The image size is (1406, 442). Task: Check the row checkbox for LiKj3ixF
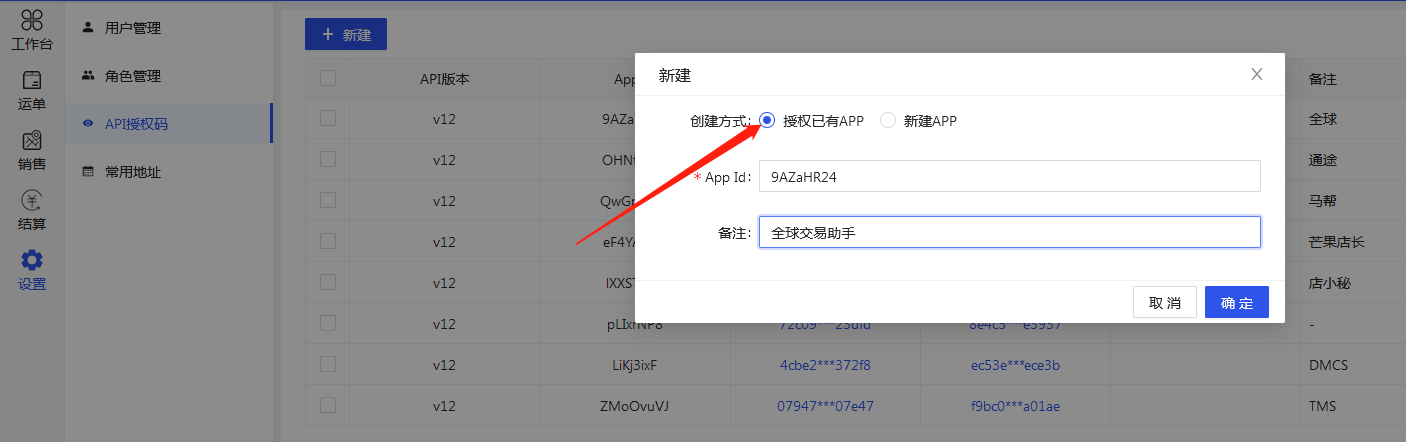(x=328, y=364)
